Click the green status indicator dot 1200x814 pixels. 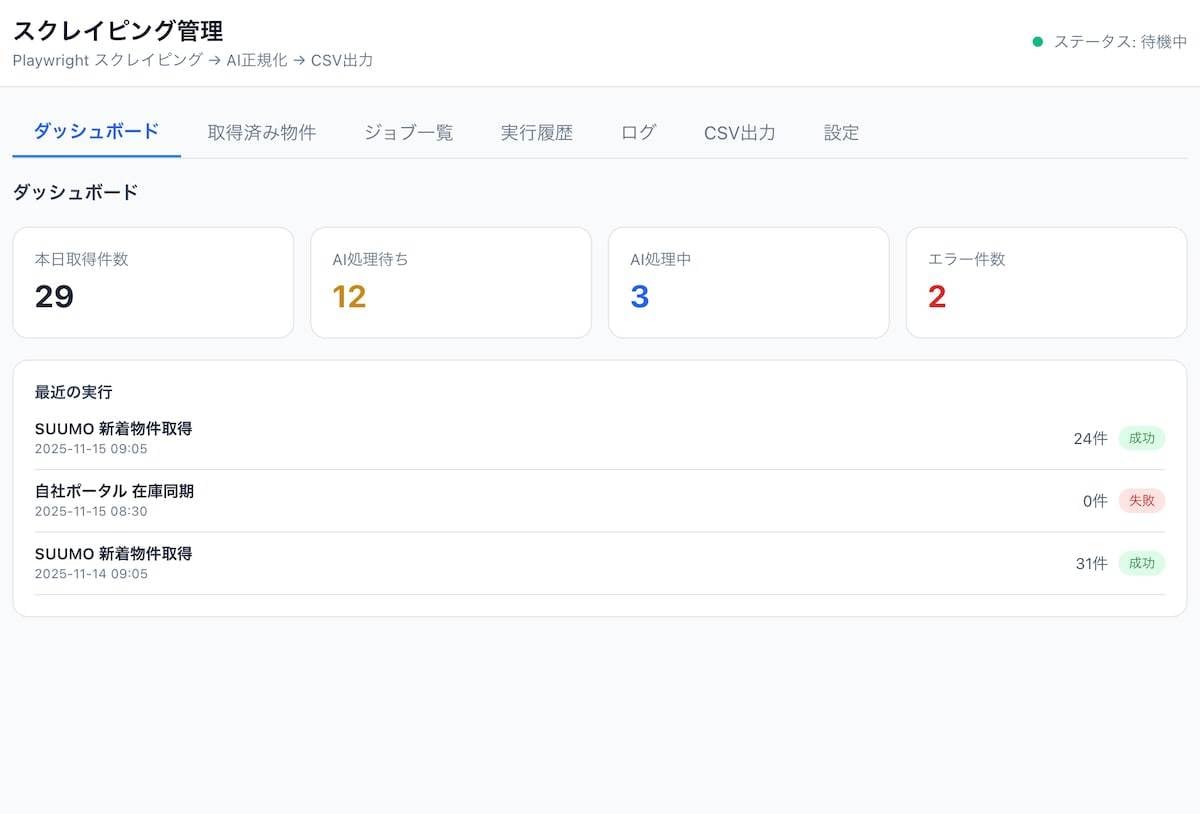(x=1037, y=42)
